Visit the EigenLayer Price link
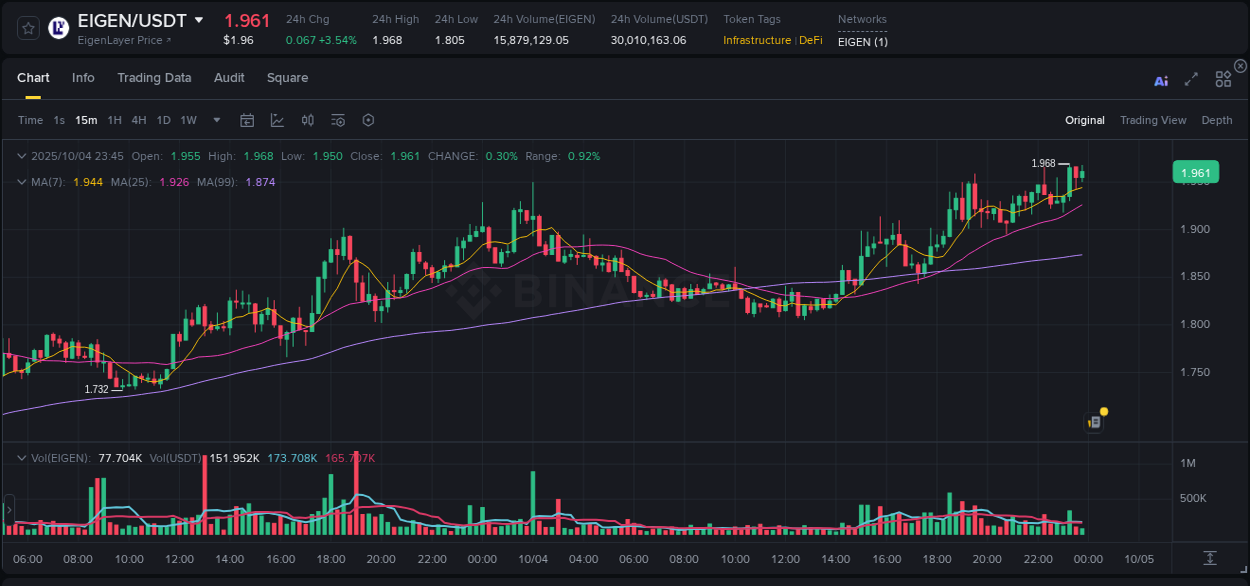The height and width of the screenshot is (586, 1250). (x=120, y=42)
